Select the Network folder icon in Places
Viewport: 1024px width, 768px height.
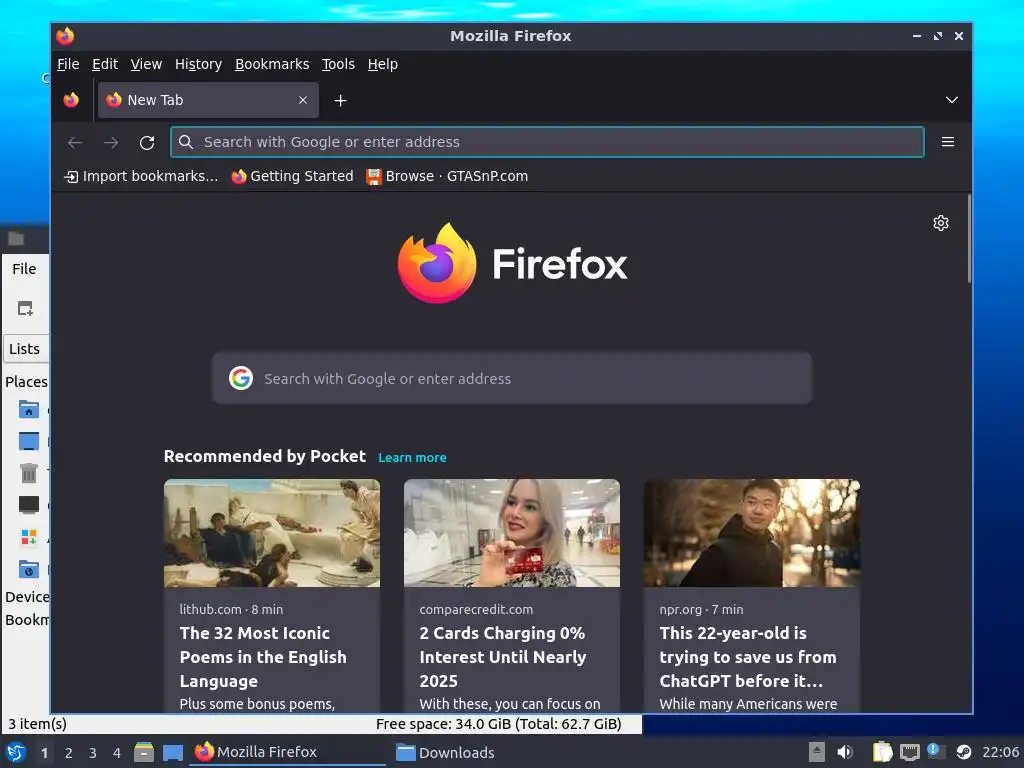click(x=28, y=569)
